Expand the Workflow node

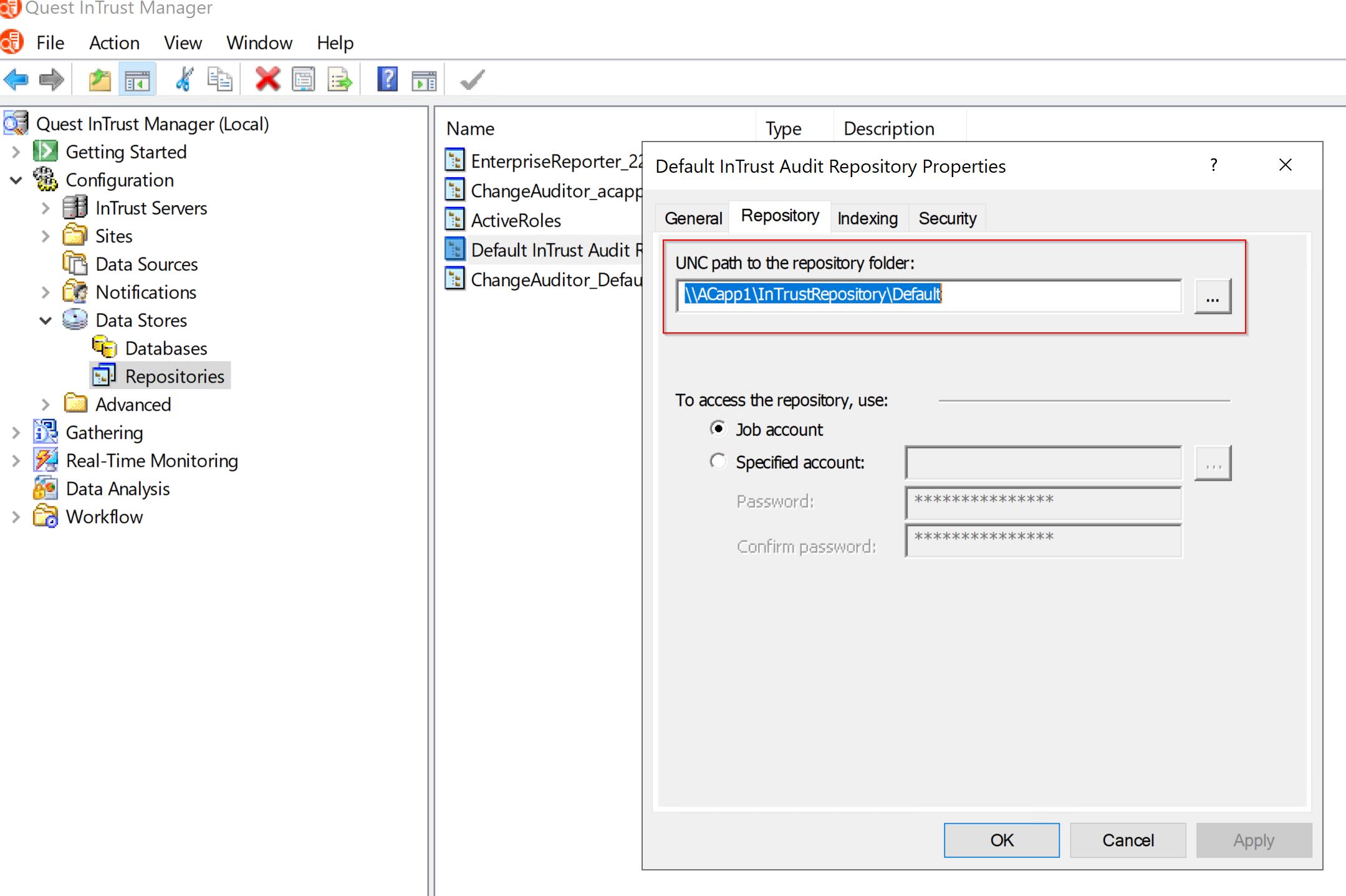(16, 516)
